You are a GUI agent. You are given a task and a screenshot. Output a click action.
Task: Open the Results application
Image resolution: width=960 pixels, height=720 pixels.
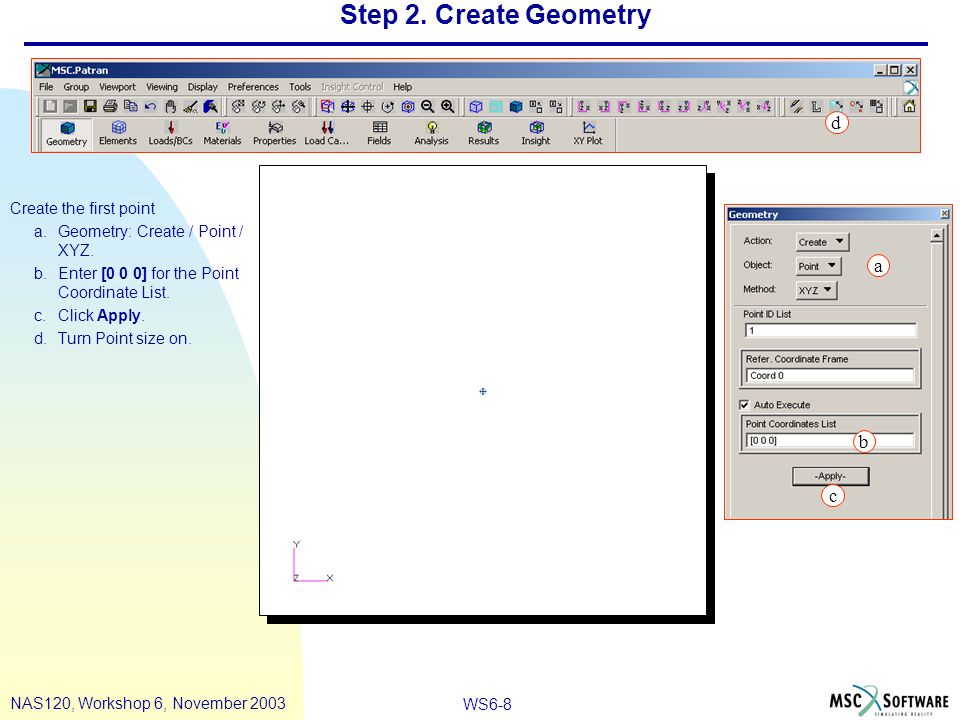click(x=484, y=133)
